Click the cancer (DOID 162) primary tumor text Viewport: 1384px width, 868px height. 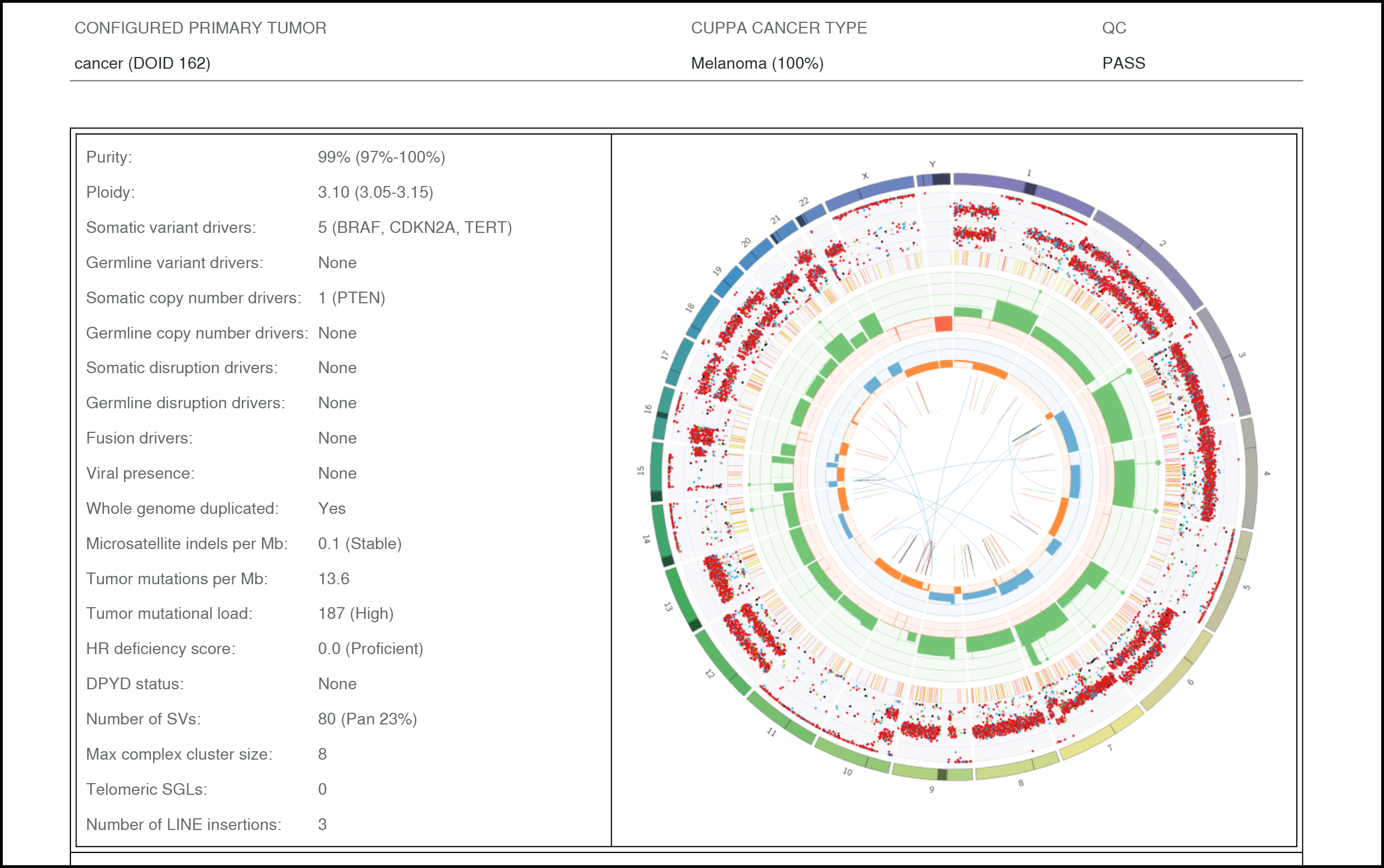coord(142,63)
